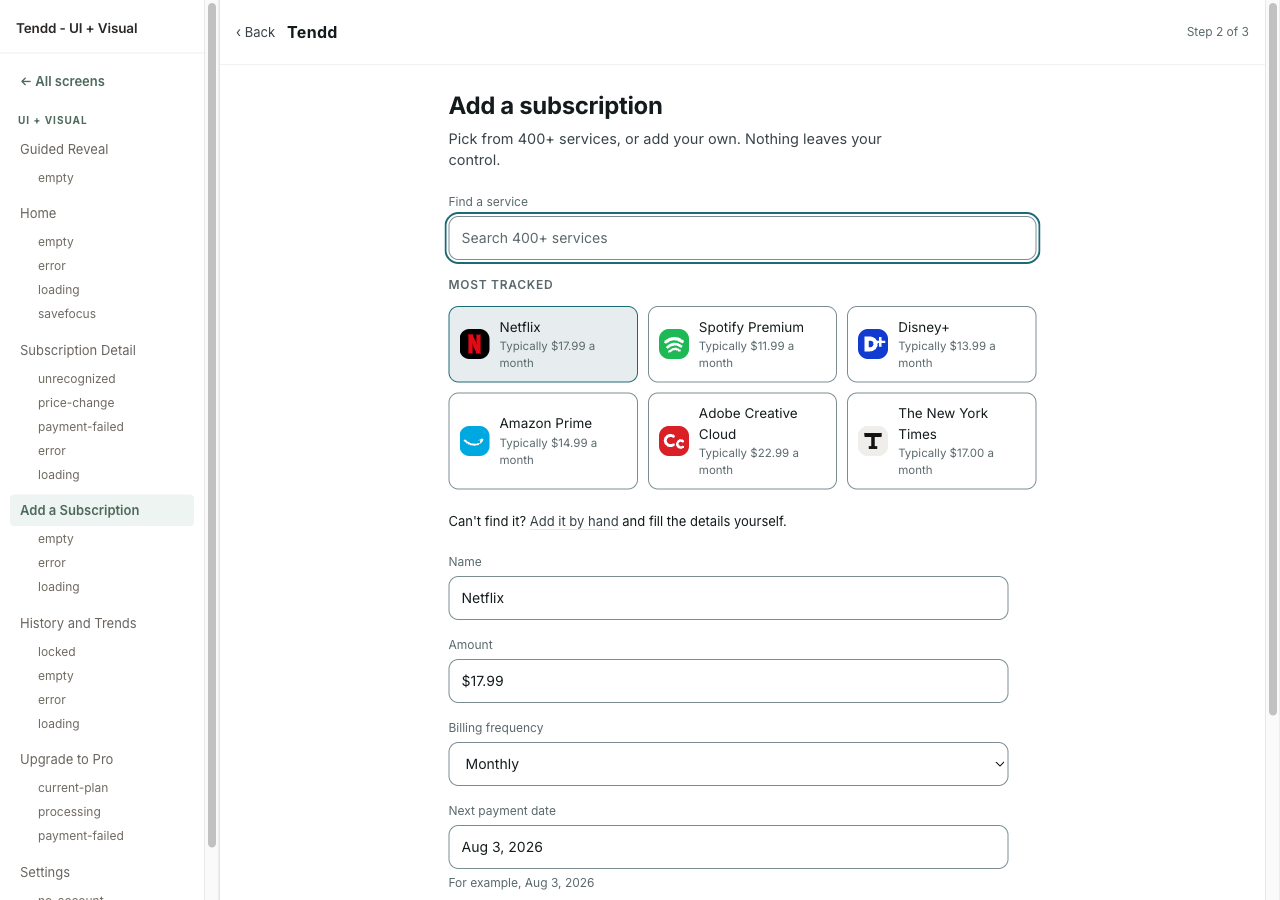Select the 'savefocus' state under Home
The height and width of the screenshot is (900, 1280).
tap(67, 314)
